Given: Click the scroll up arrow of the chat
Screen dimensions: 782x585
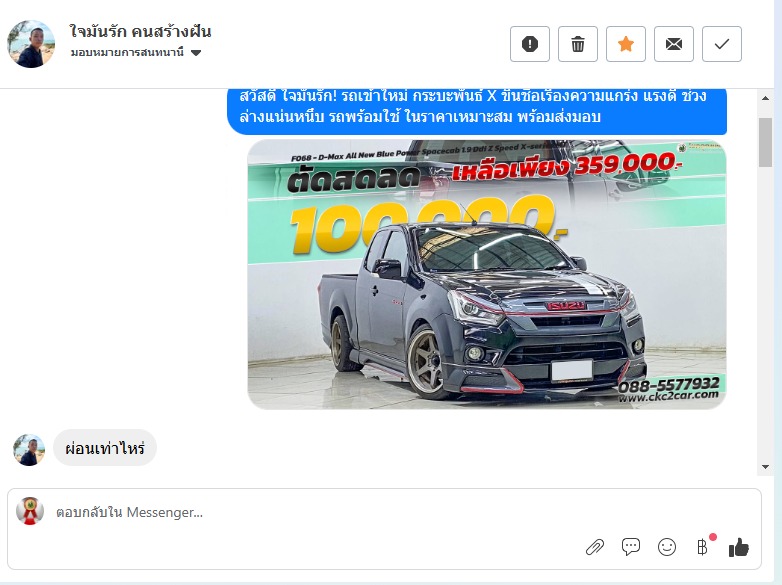Looking at the screenshot, I should tap(766, 98).
